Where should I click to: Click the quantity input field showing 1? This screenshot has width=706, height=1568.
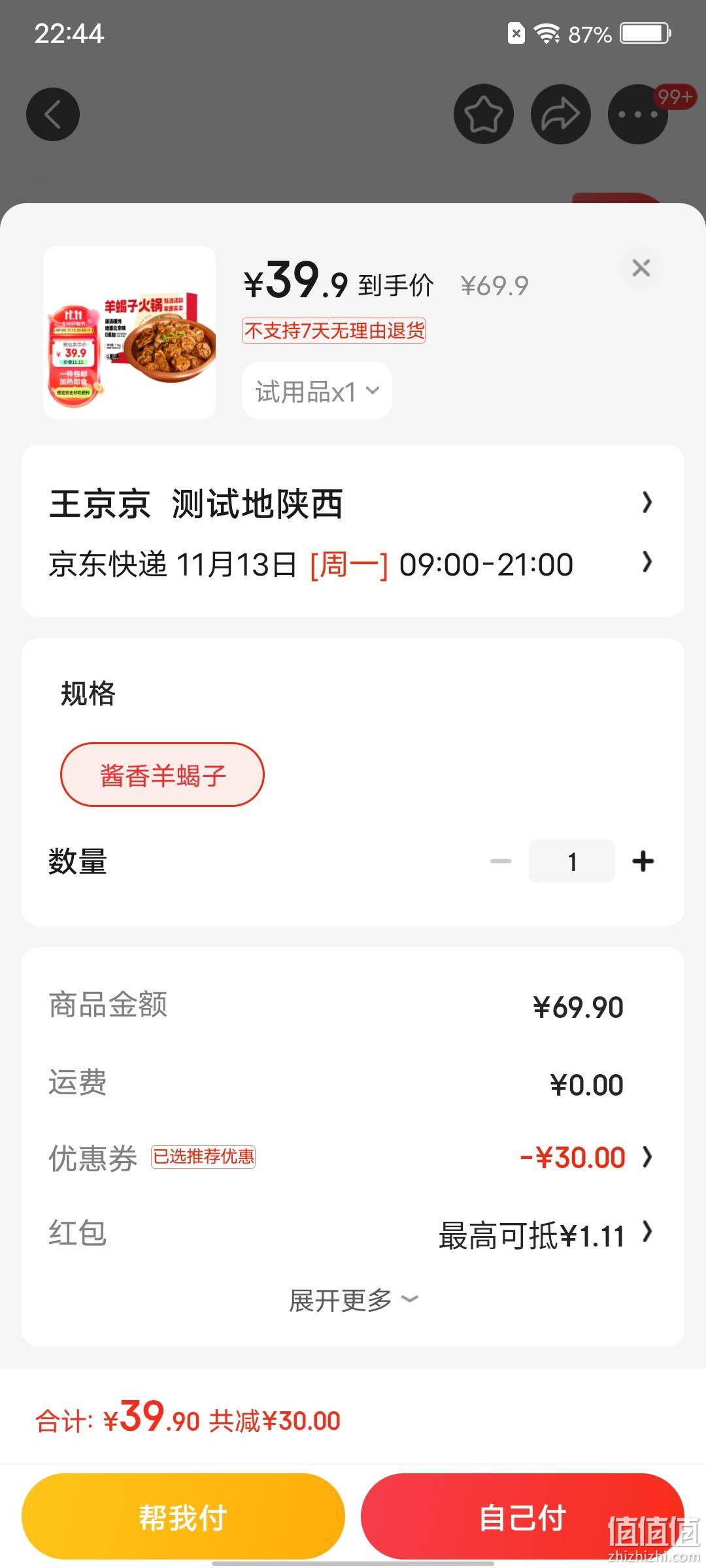(x=572, y=861)
